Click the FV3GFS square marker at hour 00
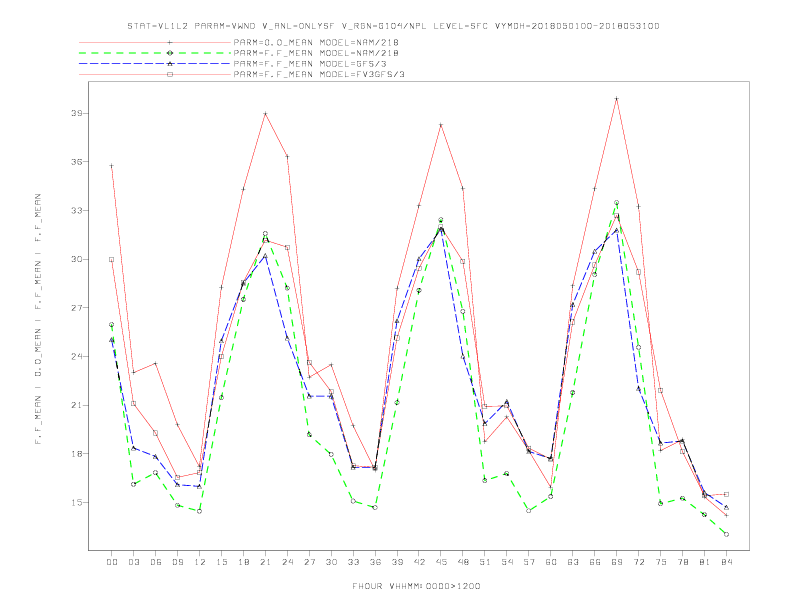Screen dimensions: 792x612 tap(112, 260)
